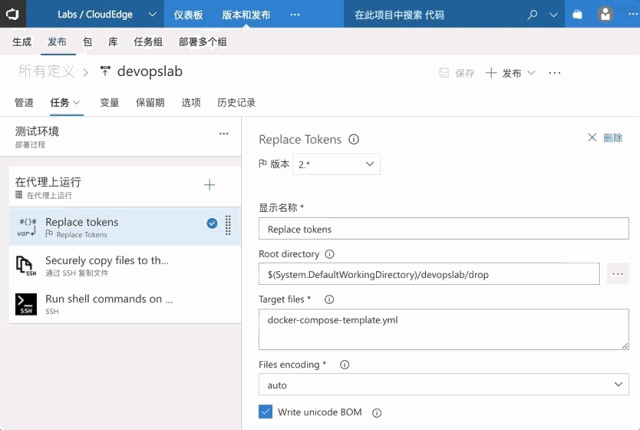The width and height of the screenshot is (640, 430).
Task: Focus the 在此项目中搜索 代码 search box
Action: point(433,15)
